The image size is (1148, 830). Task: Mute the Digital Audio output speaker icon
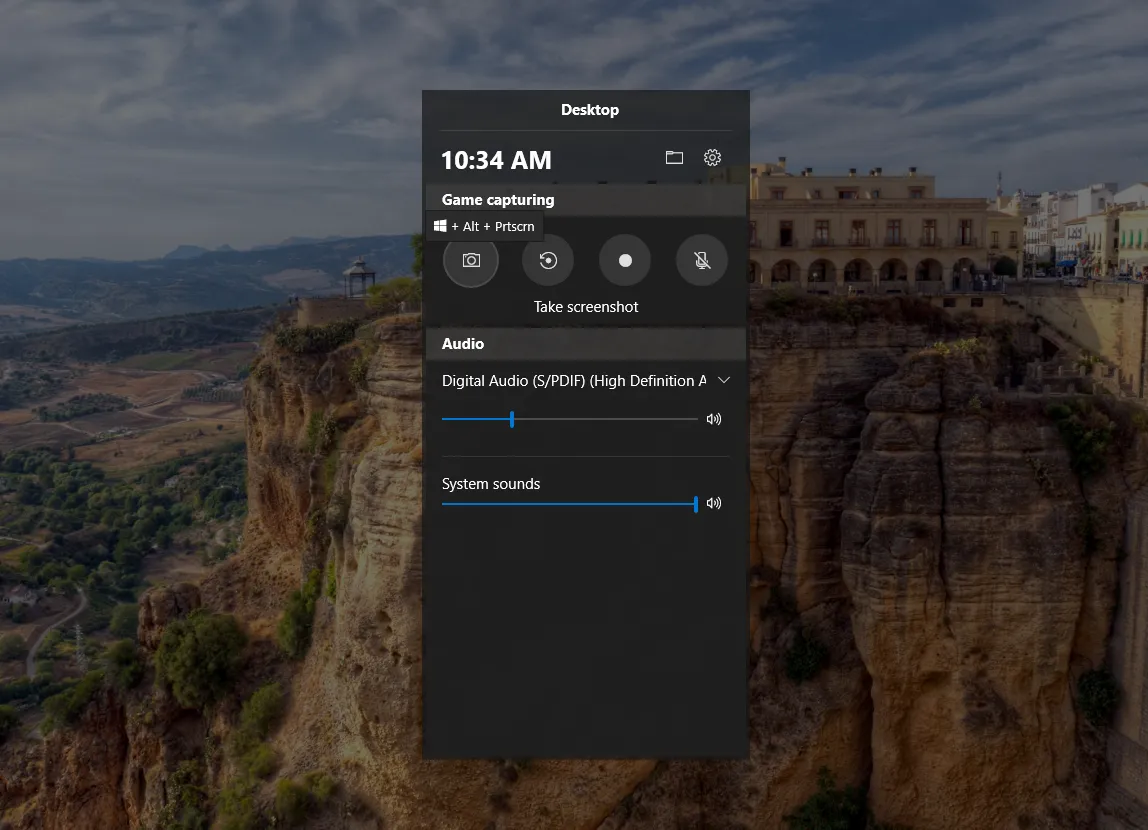(x=713, y=419)
